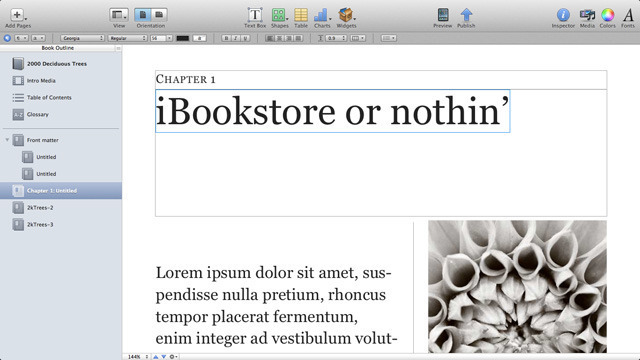Click the iBookstore or nothin' title
Screen dimensions: 640x360
click(333, 111)
